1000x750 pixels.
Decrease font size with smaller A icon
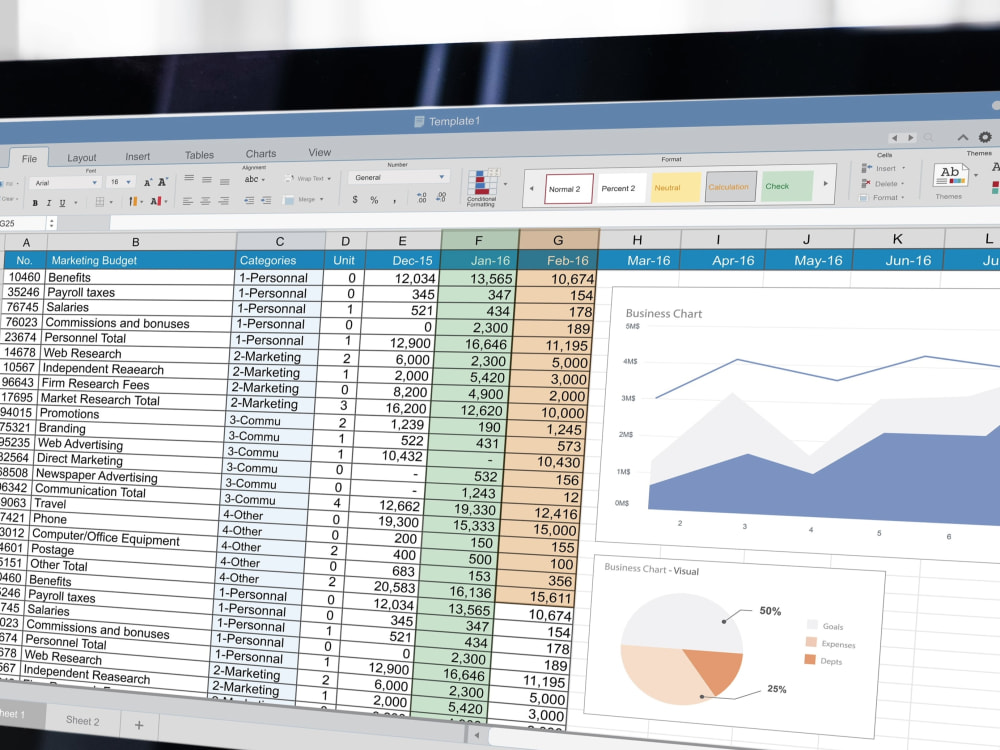point(148,182)
